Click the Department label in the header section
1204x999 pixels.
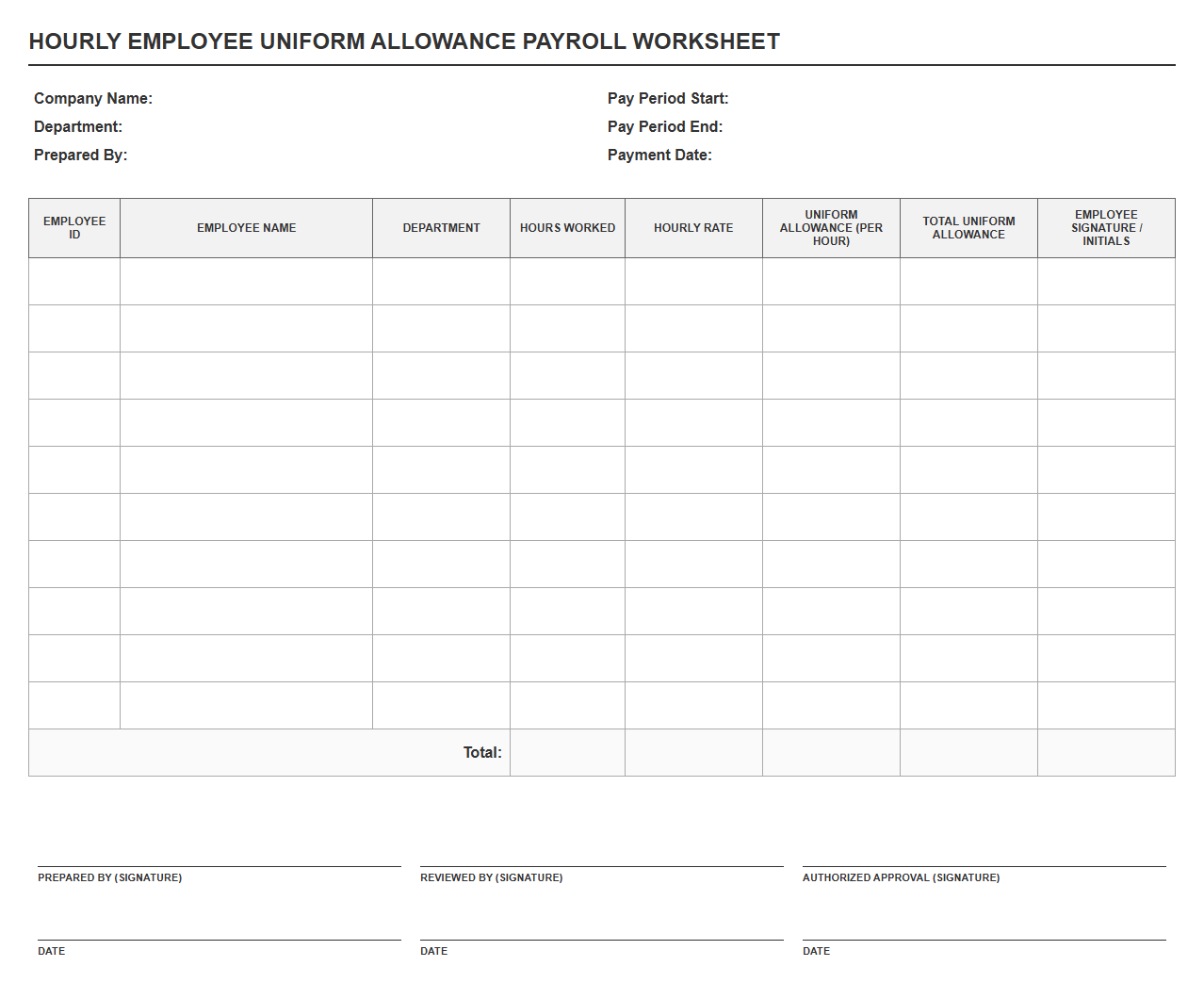click(x=78, y=126)
